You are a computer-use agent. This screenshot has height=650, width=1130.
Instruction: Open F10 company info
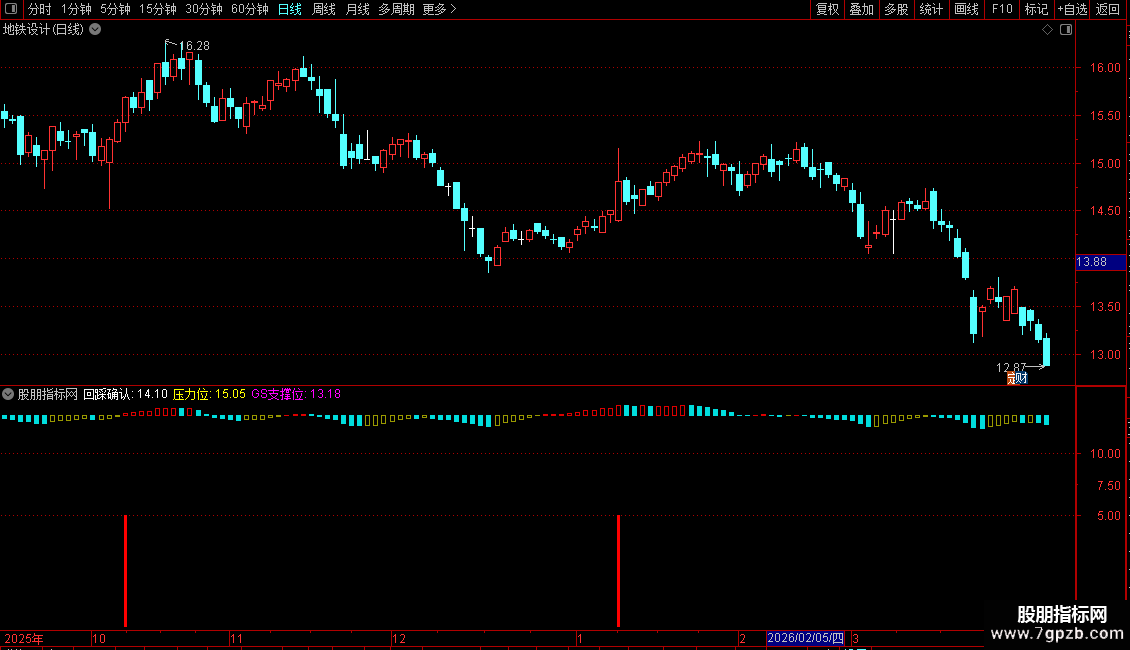point(1002,9)
